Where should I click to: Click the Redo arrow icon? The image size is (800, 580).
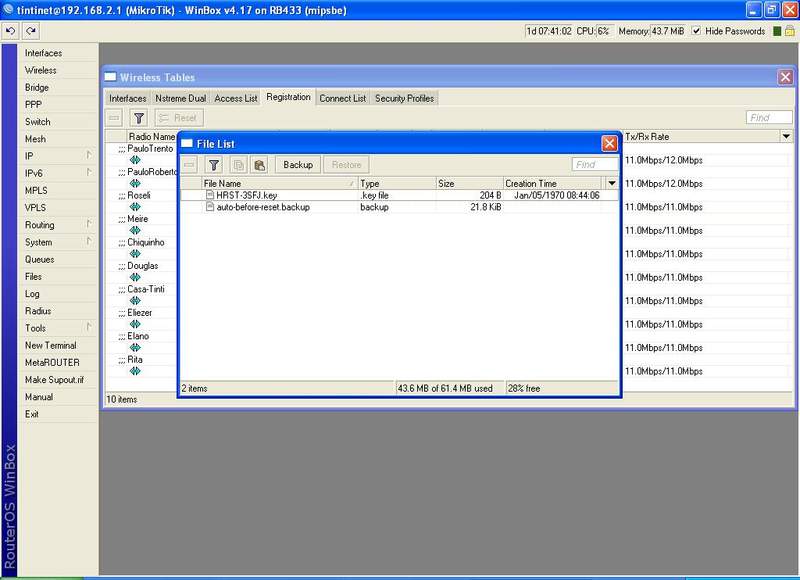(x=31, y=31)
